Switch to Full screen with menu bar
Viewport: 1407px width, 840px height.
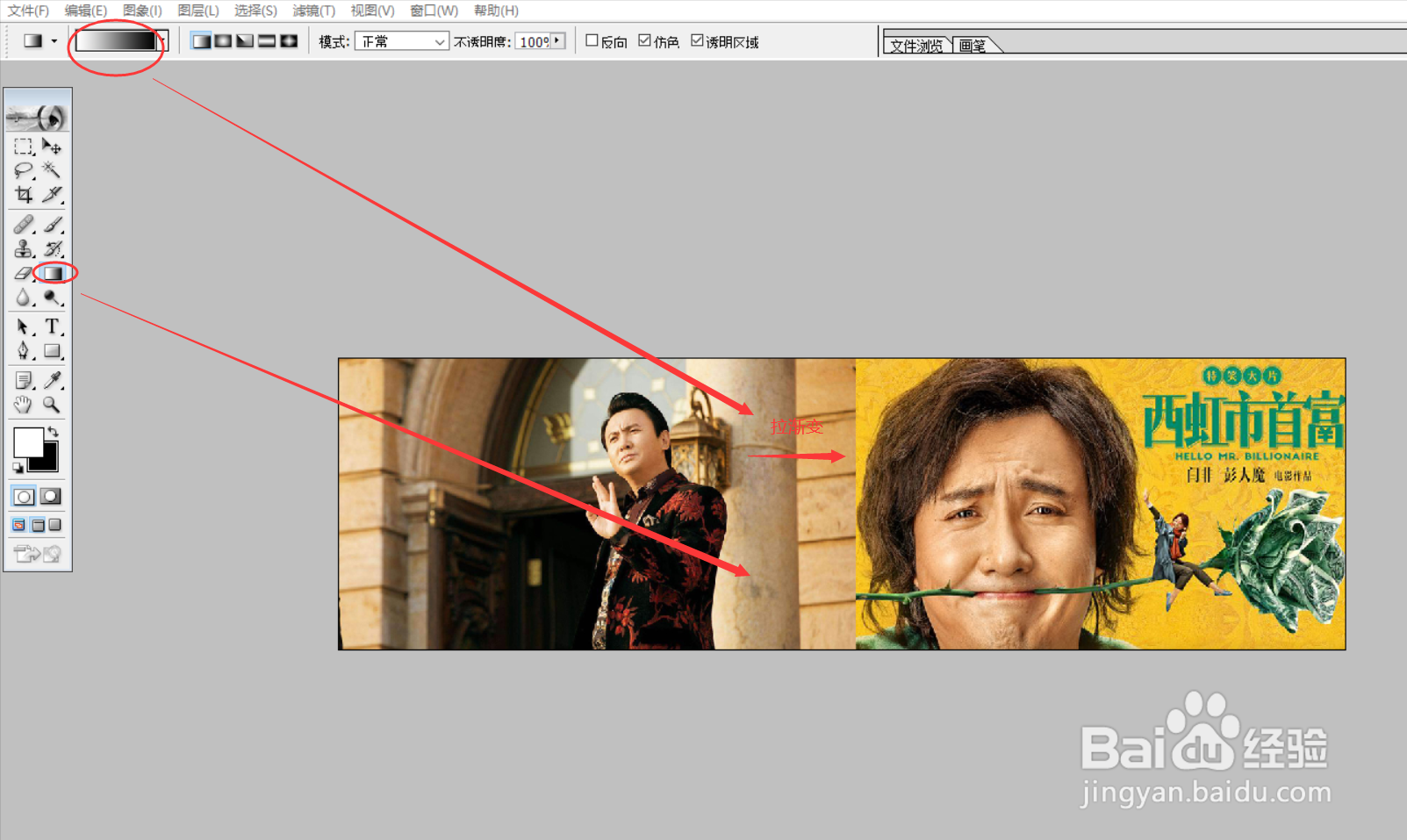[38, 525]
